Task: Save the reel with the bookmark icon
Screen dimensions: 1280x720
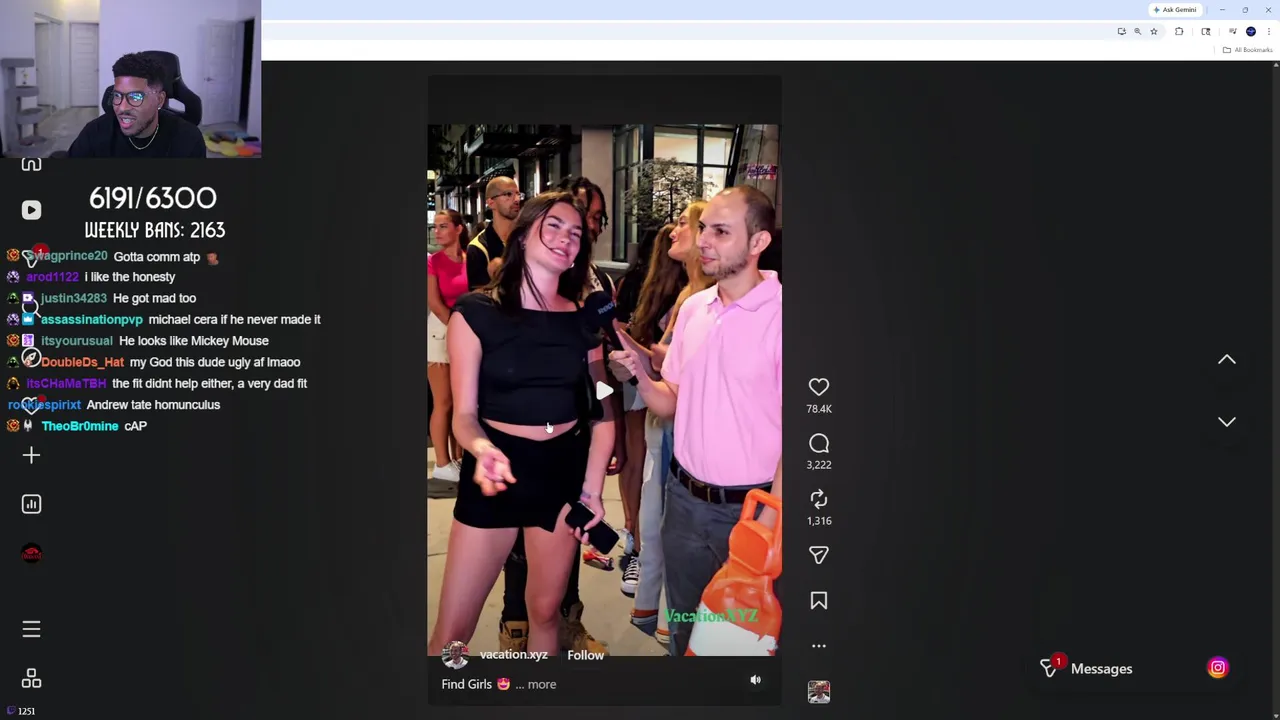Action: 819,600
